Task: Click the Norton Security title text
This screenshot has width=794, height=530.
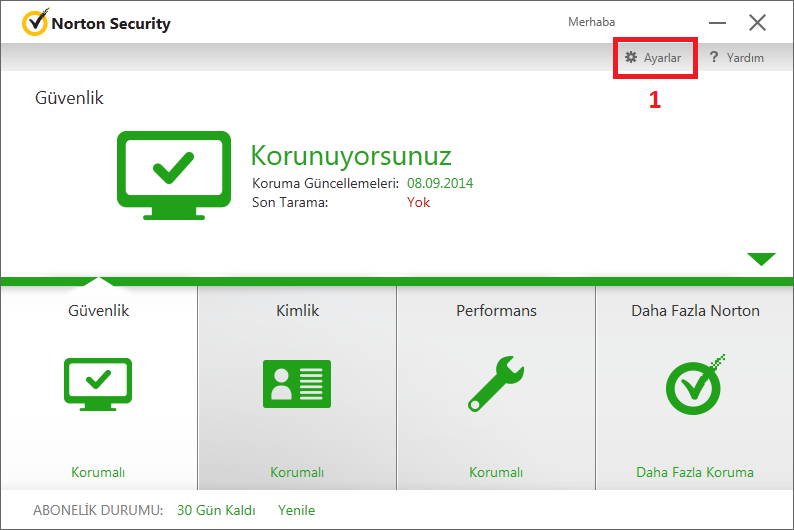Action: click(111, 24)
